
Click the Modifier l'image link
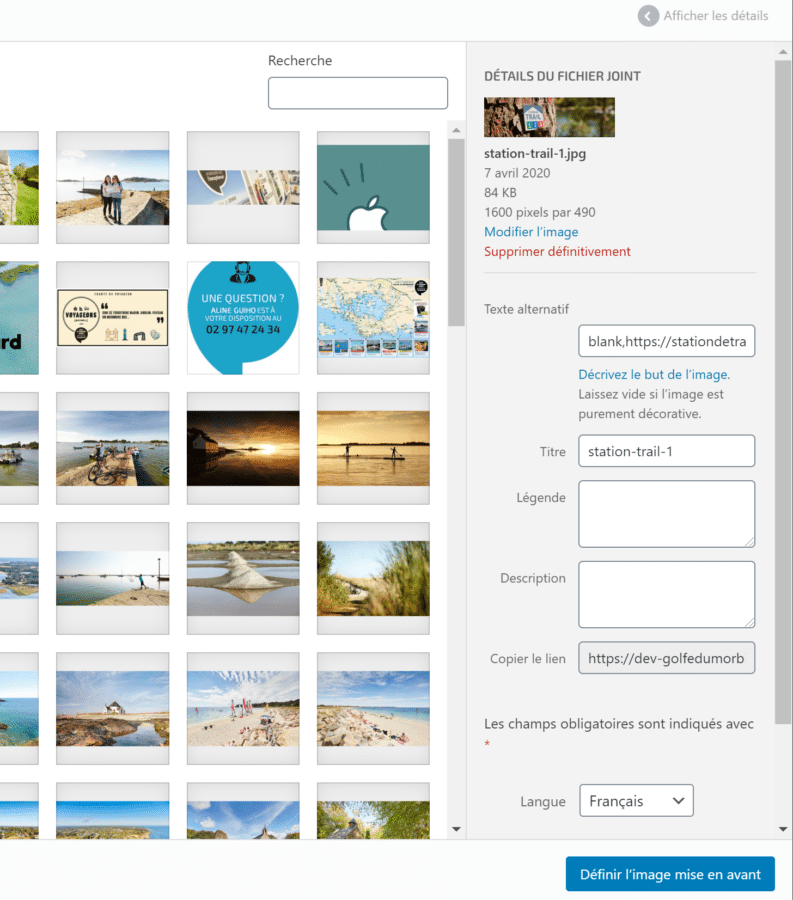531,232
